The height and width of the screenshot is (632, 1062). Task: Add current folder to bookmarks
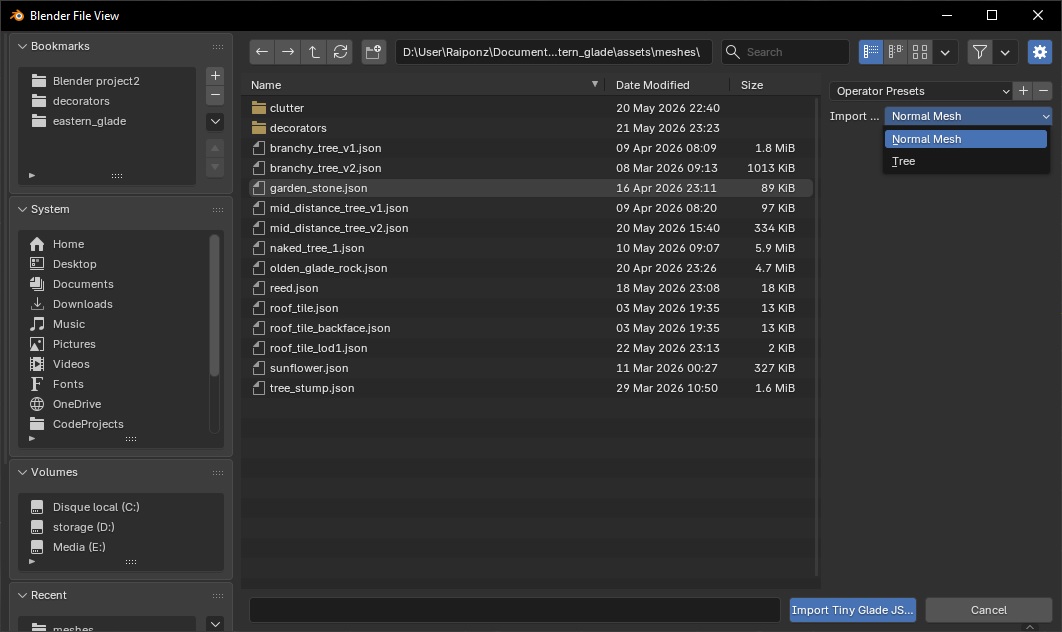215,75
